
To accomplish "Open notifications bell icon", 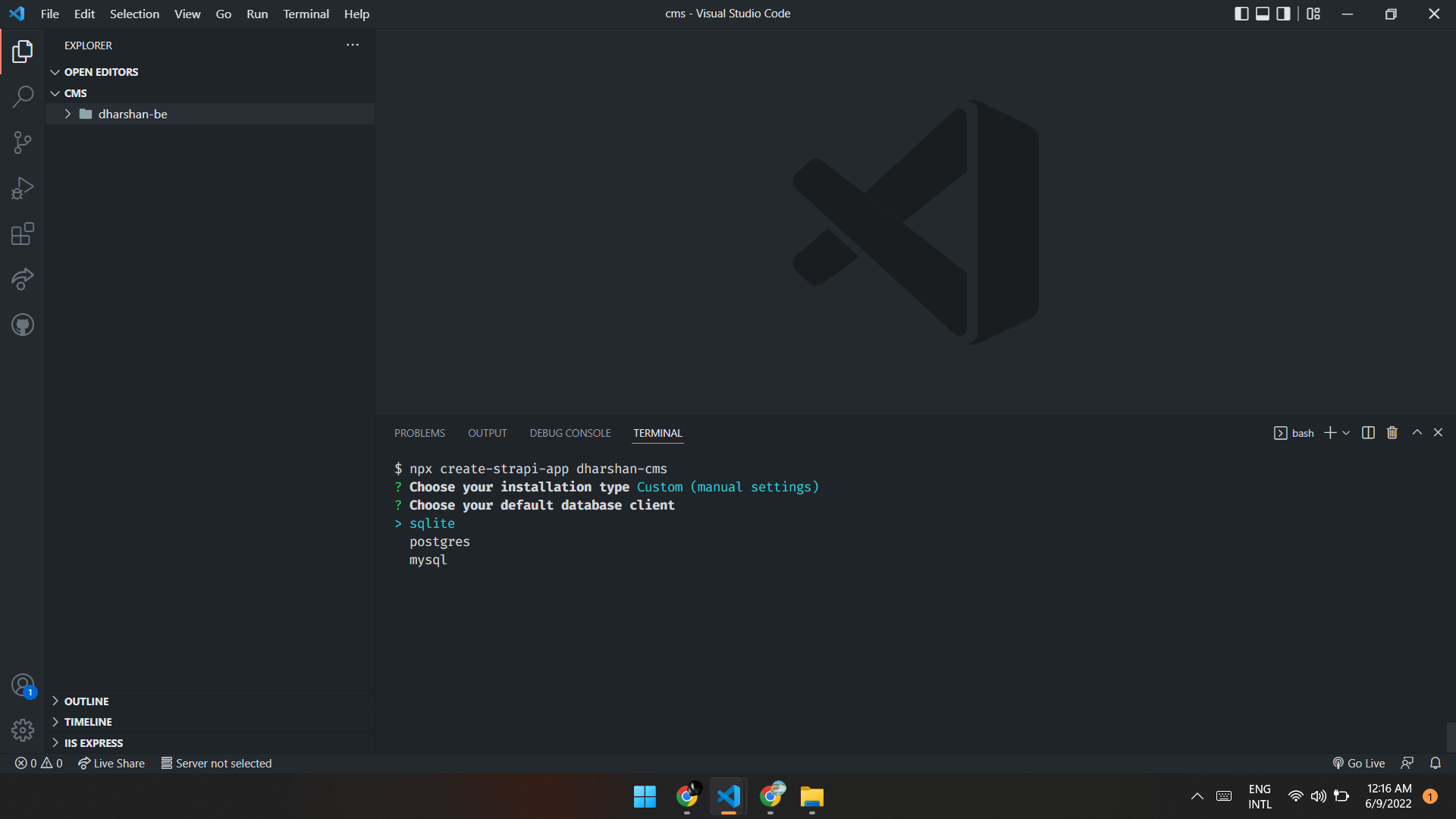I will [1436, 764].
